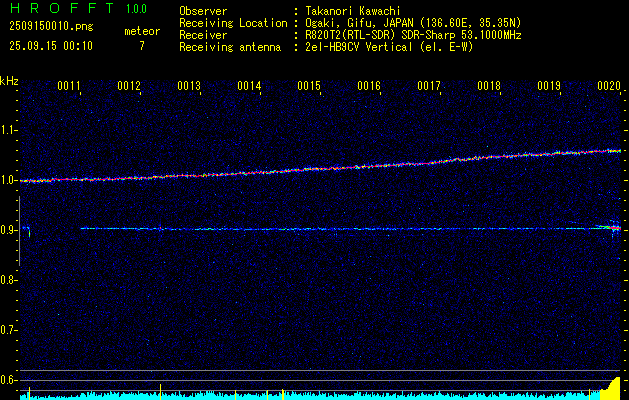This screenshot has width=629, height=400.
Task: Click the meteor count label
Action: pos(142,31)
